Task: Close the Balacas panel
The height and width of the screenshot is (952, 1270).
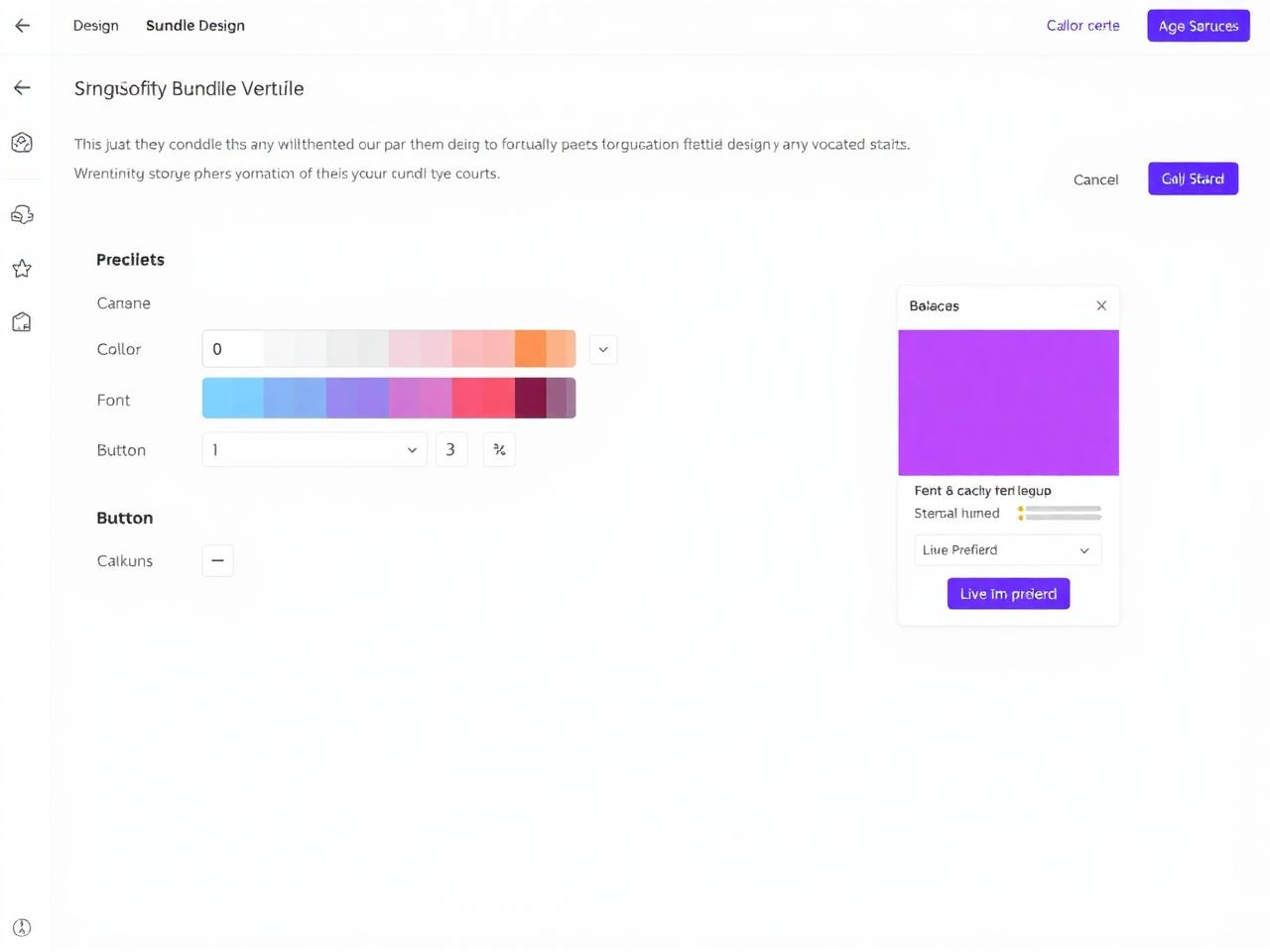Action: 1101,305
